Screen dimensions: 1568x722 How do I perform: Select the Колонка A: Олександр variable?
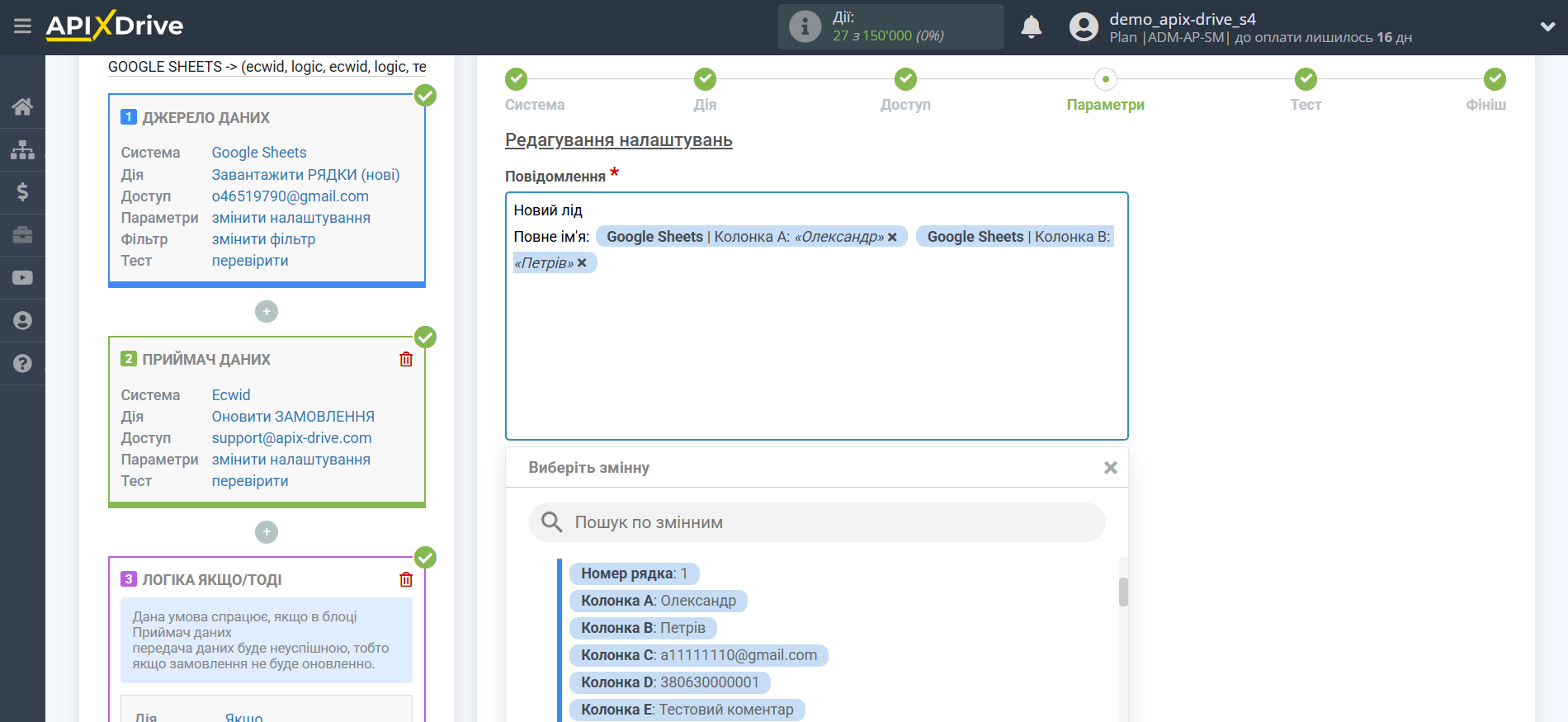click(x=659, y=601)
